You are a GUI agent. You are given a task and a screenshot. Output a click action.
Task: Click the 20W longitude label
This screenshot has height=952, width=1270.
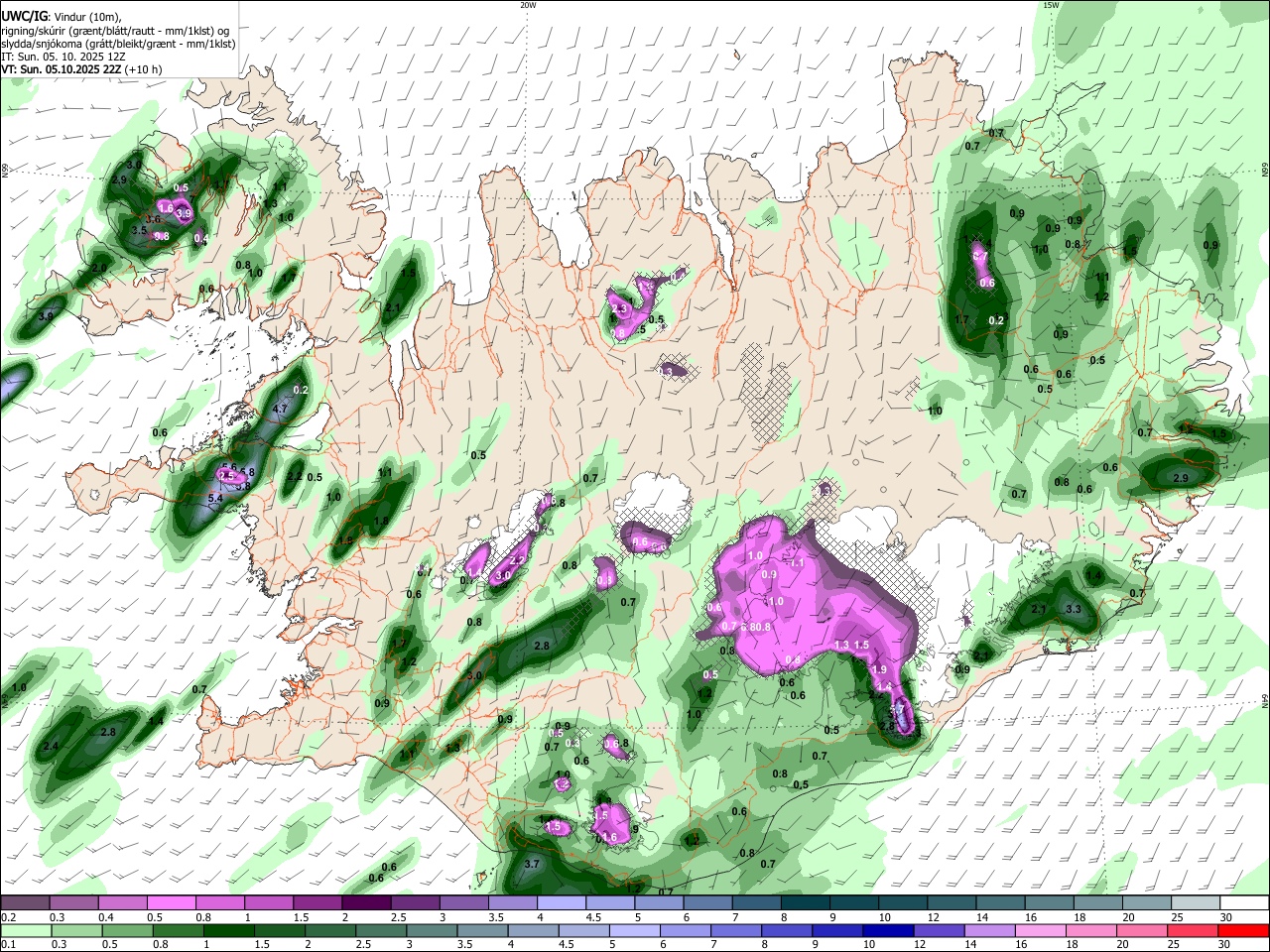pyautogui.click(x=528, y=5)
